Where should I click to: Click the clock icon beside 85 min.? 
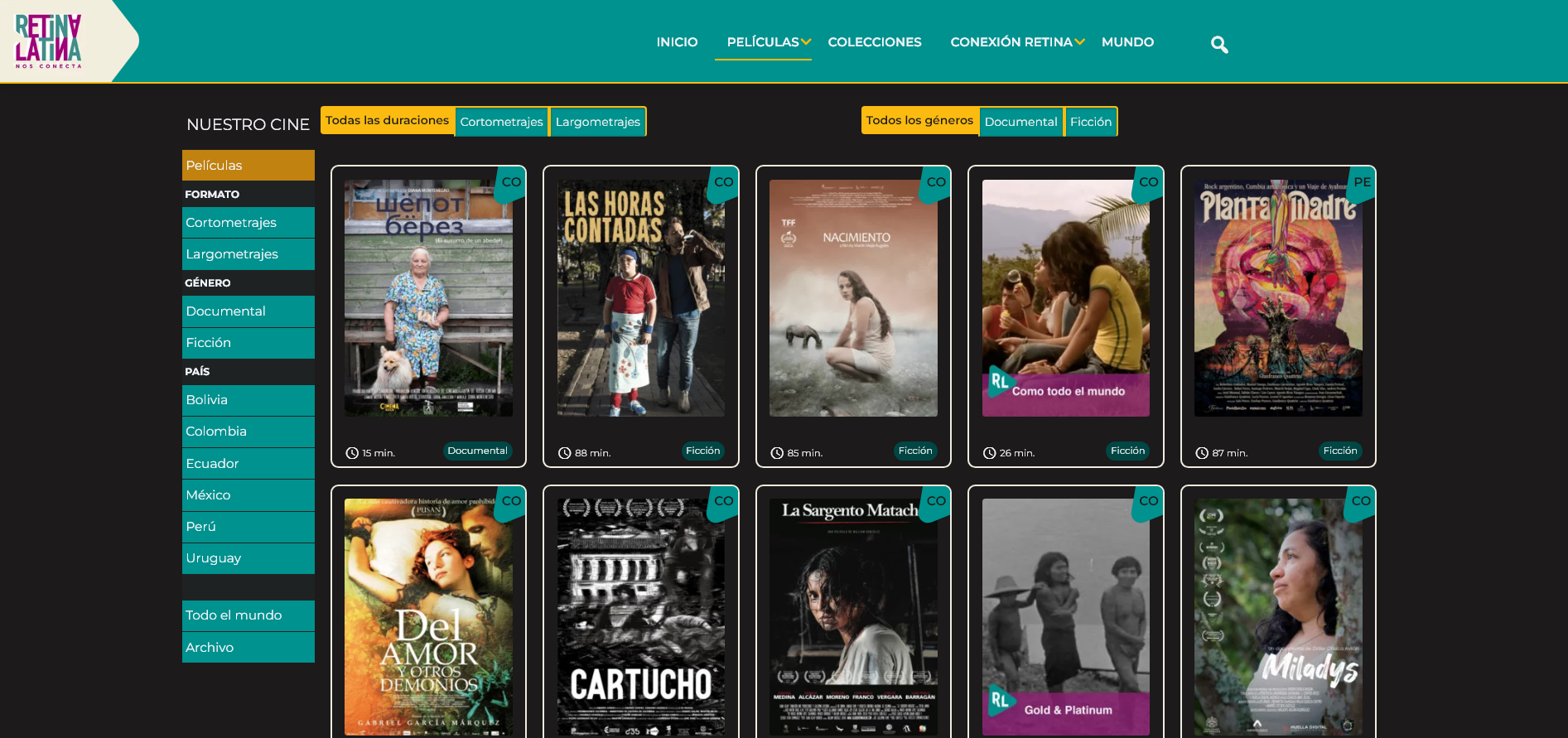[x=777, y=453]
